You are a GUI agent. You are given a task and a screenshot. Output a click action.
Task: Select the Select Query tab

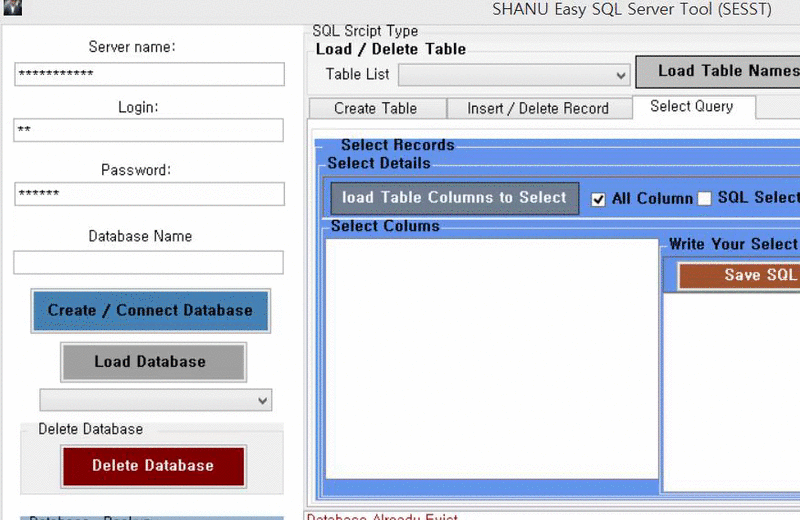691,106
